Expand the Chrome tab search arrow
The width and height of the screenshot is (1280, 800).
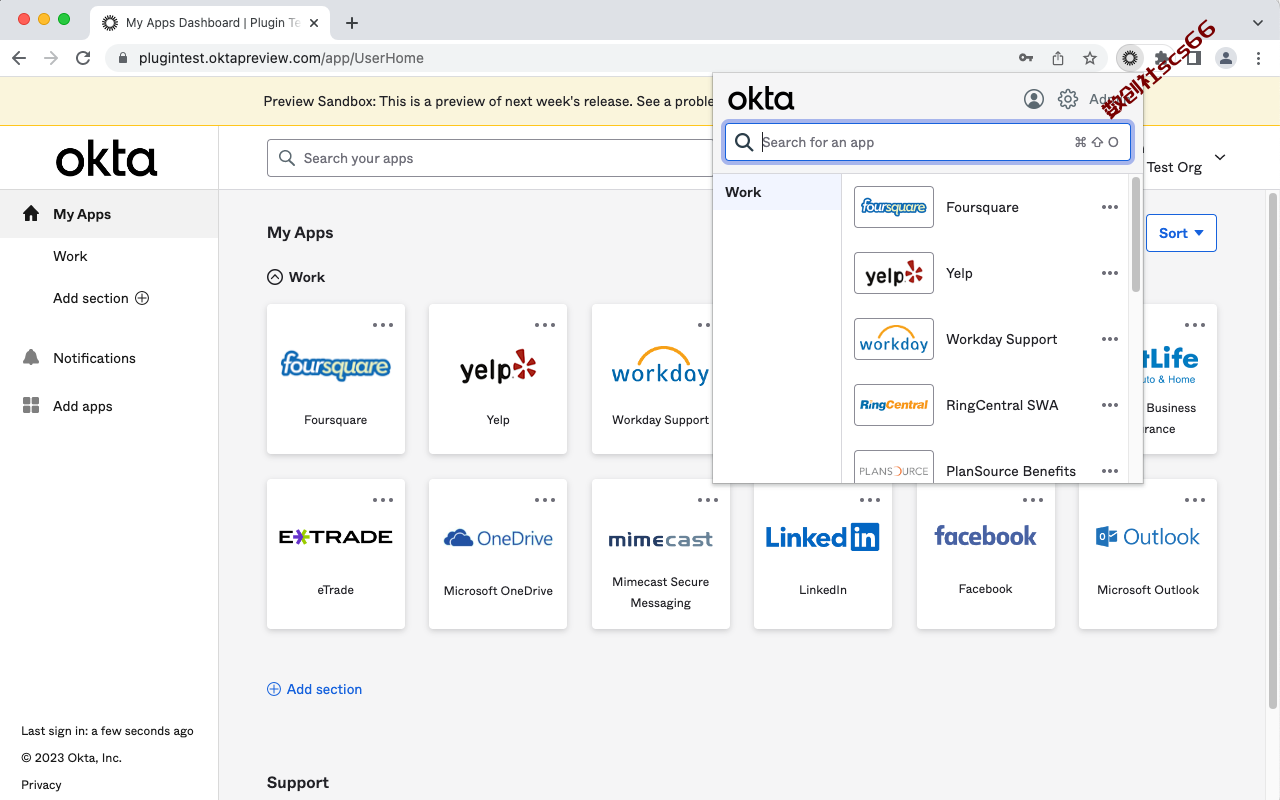(1258, 22)
